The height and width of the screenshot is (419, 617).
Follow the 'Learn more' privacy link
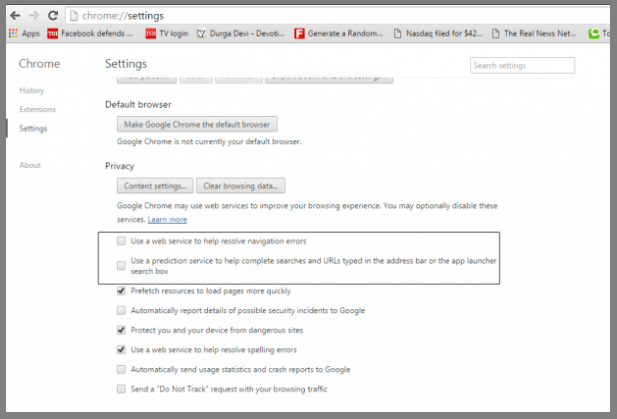(x=167, y=219)
